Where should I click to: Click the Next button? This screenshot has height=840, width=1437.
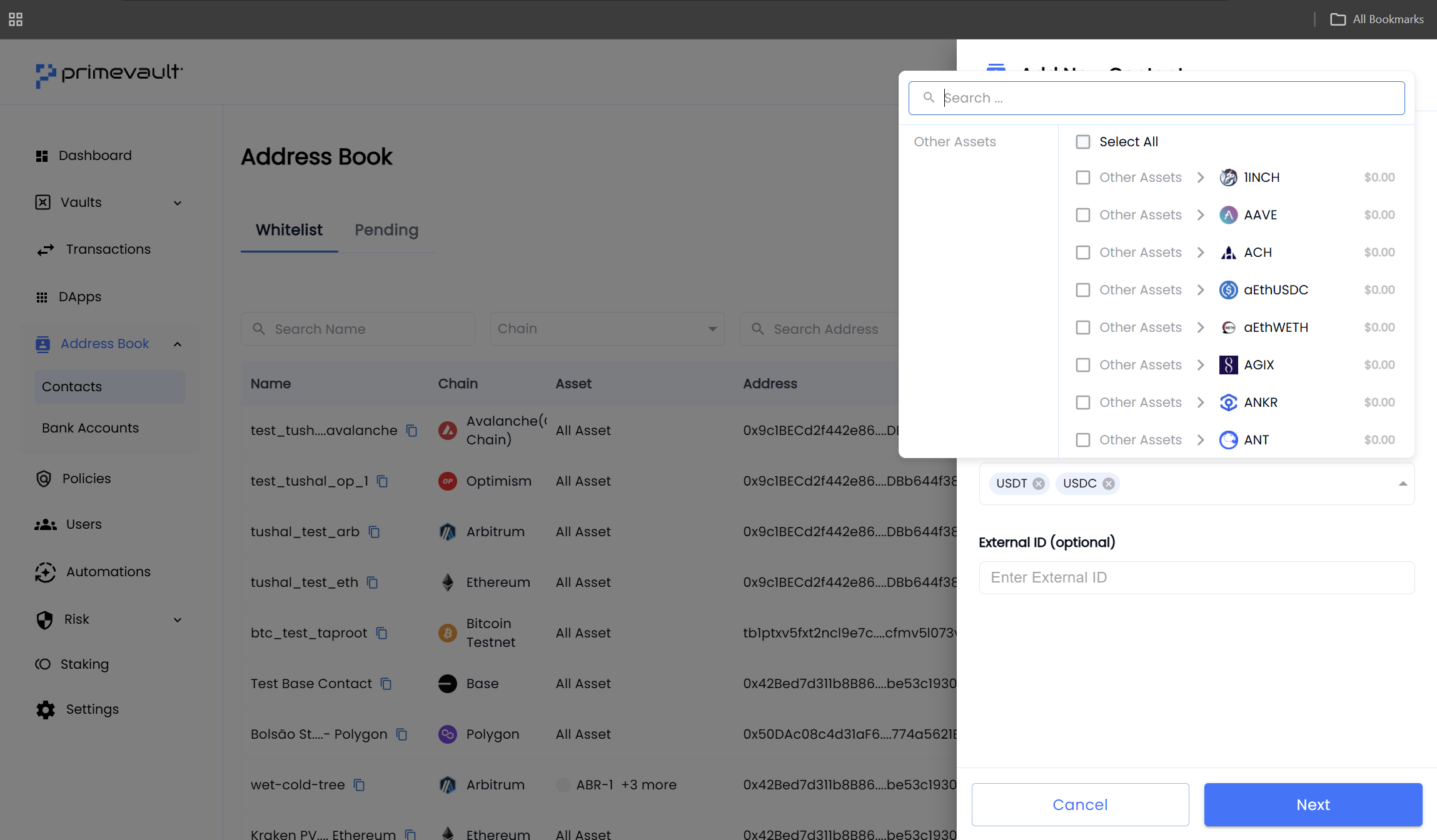click(x=1313, y=805)
